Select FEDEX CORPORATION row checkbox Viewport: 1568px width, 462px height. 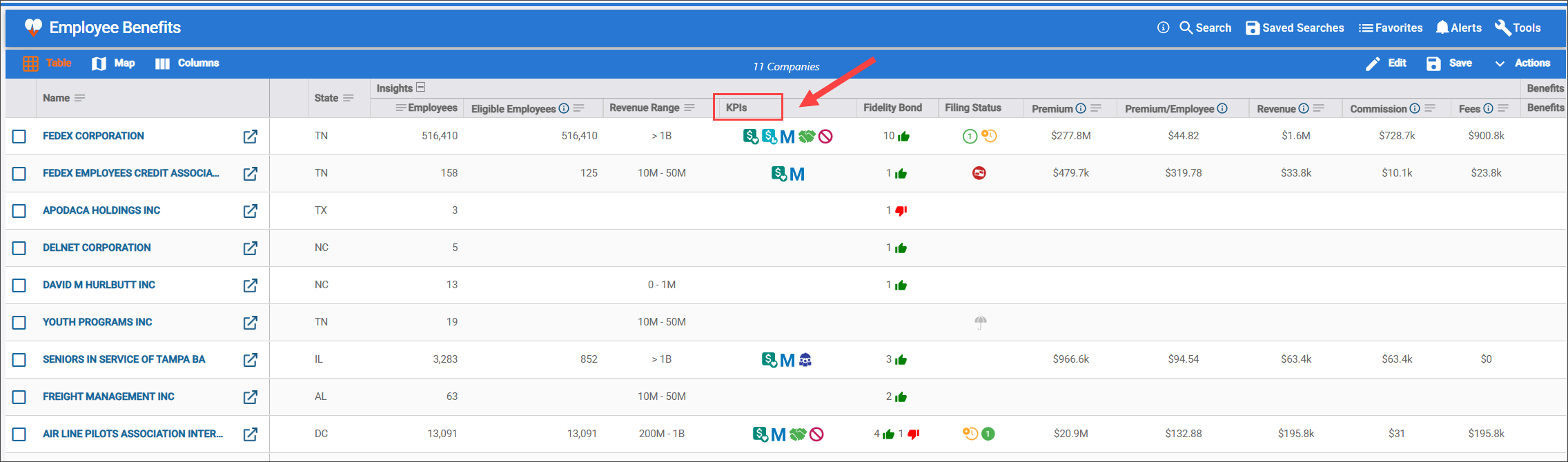[19, 137]
